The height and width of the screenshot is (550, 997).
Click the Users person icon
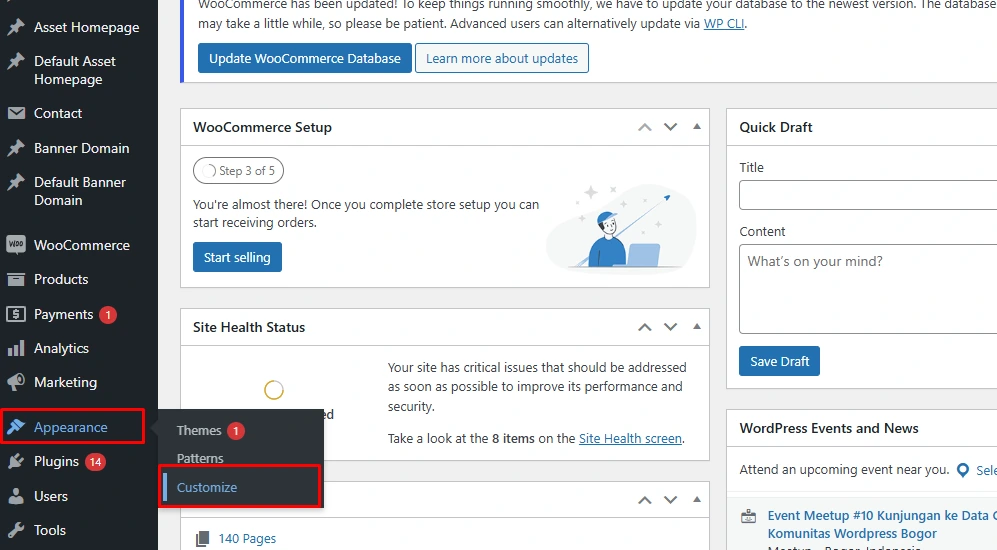pos(16,496)
